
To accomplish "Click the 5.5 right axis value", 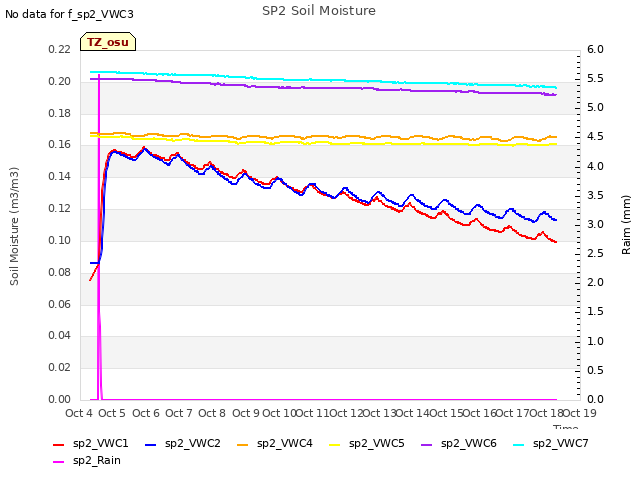I will [x=595, y=78].
